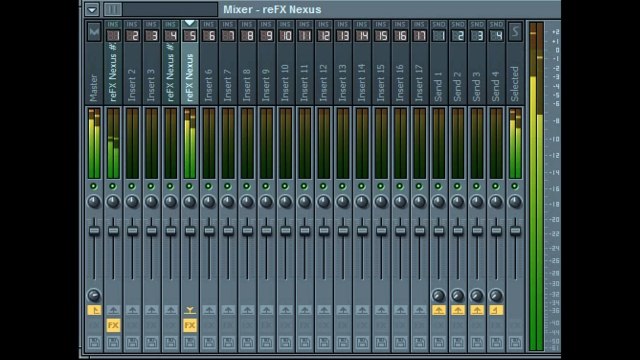Click the INS 10 track number display

click(286, 36)
